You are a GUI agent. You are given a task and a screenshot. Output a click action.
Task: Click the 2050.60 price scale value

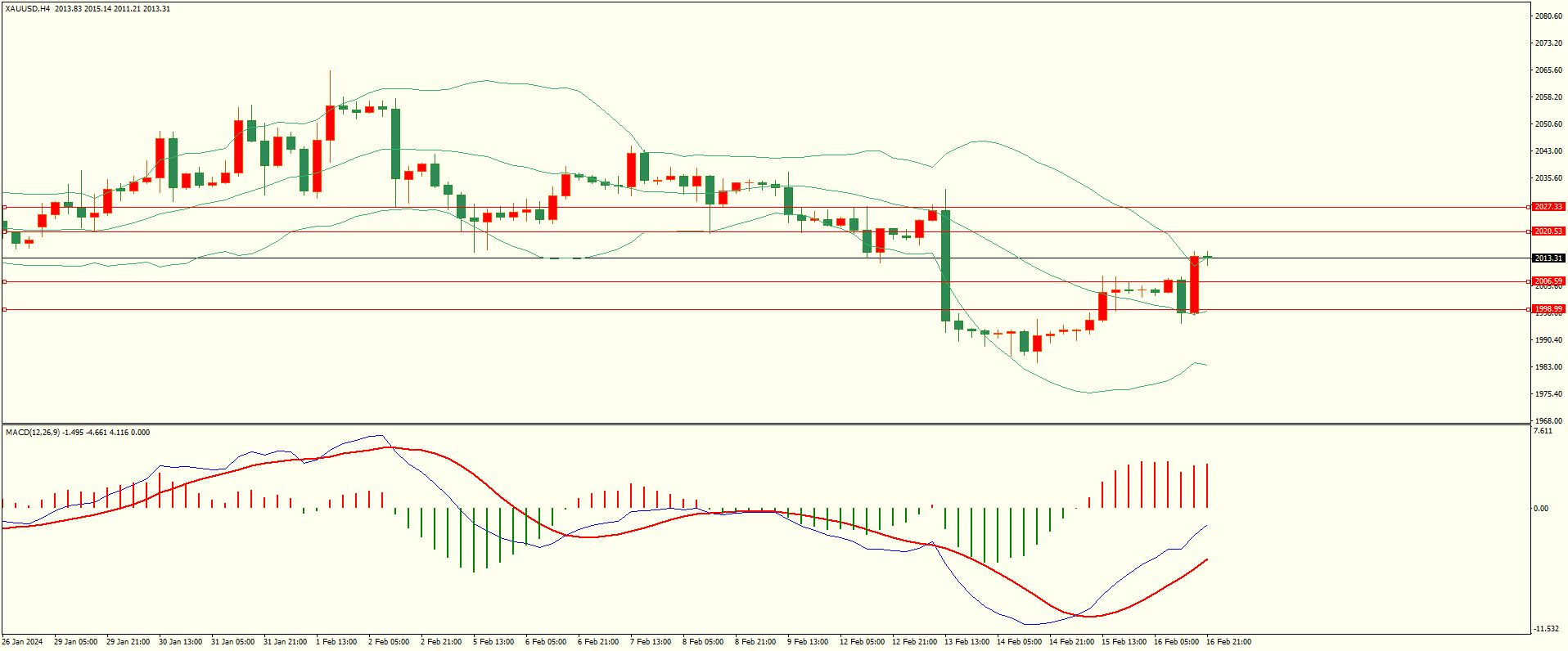[1549, 124]
